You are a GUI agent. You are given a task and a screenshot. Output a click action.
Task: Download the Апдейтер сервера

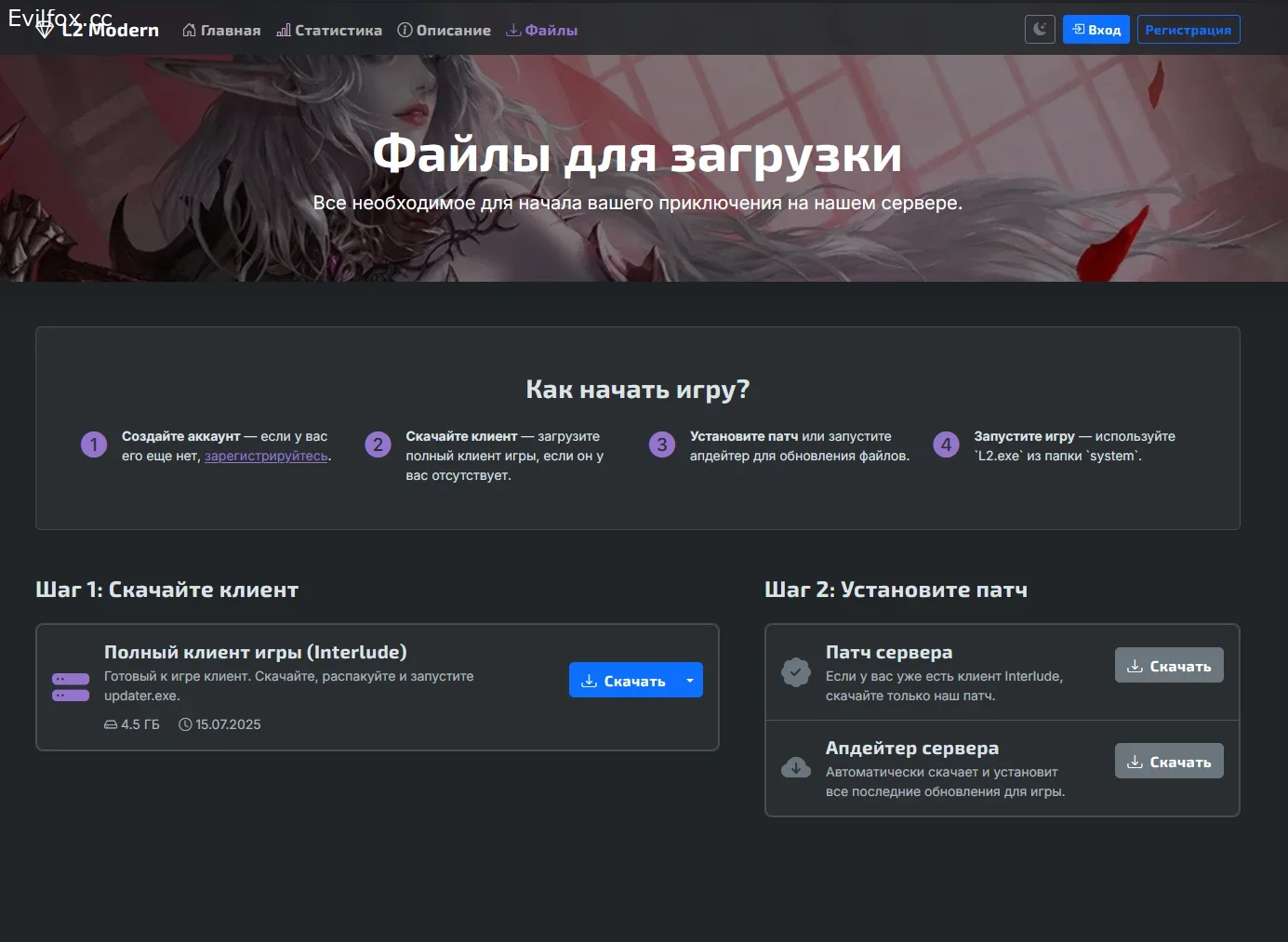(1169, 762)
